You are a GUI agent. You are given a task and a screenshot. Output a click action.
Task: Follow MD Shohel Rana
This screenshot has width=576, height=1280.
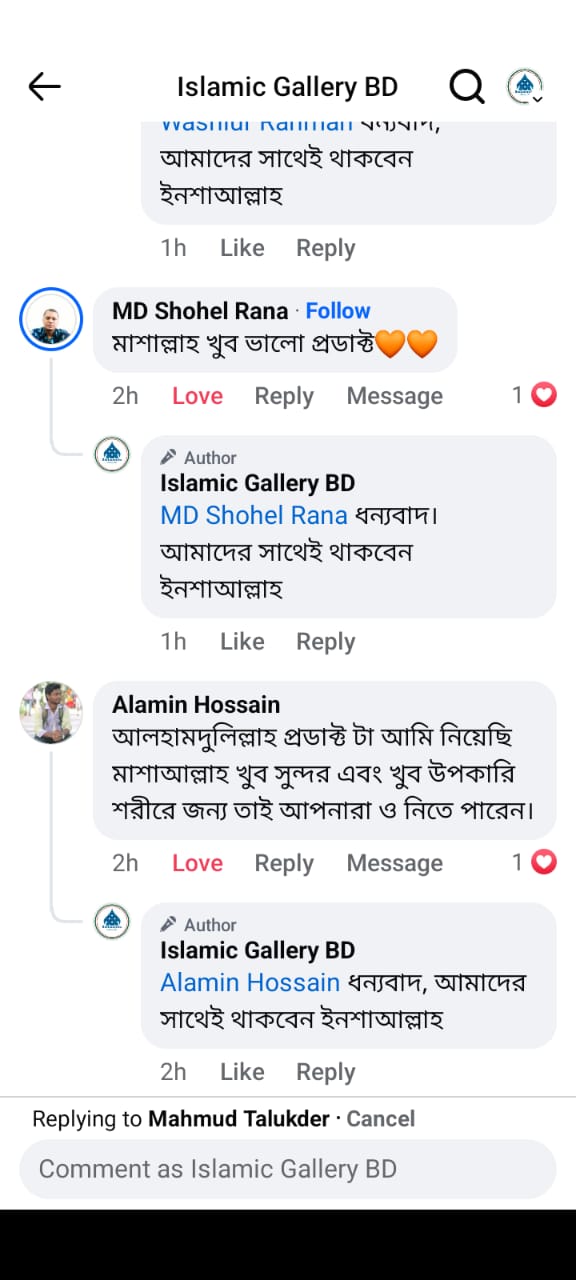(338, 311)
